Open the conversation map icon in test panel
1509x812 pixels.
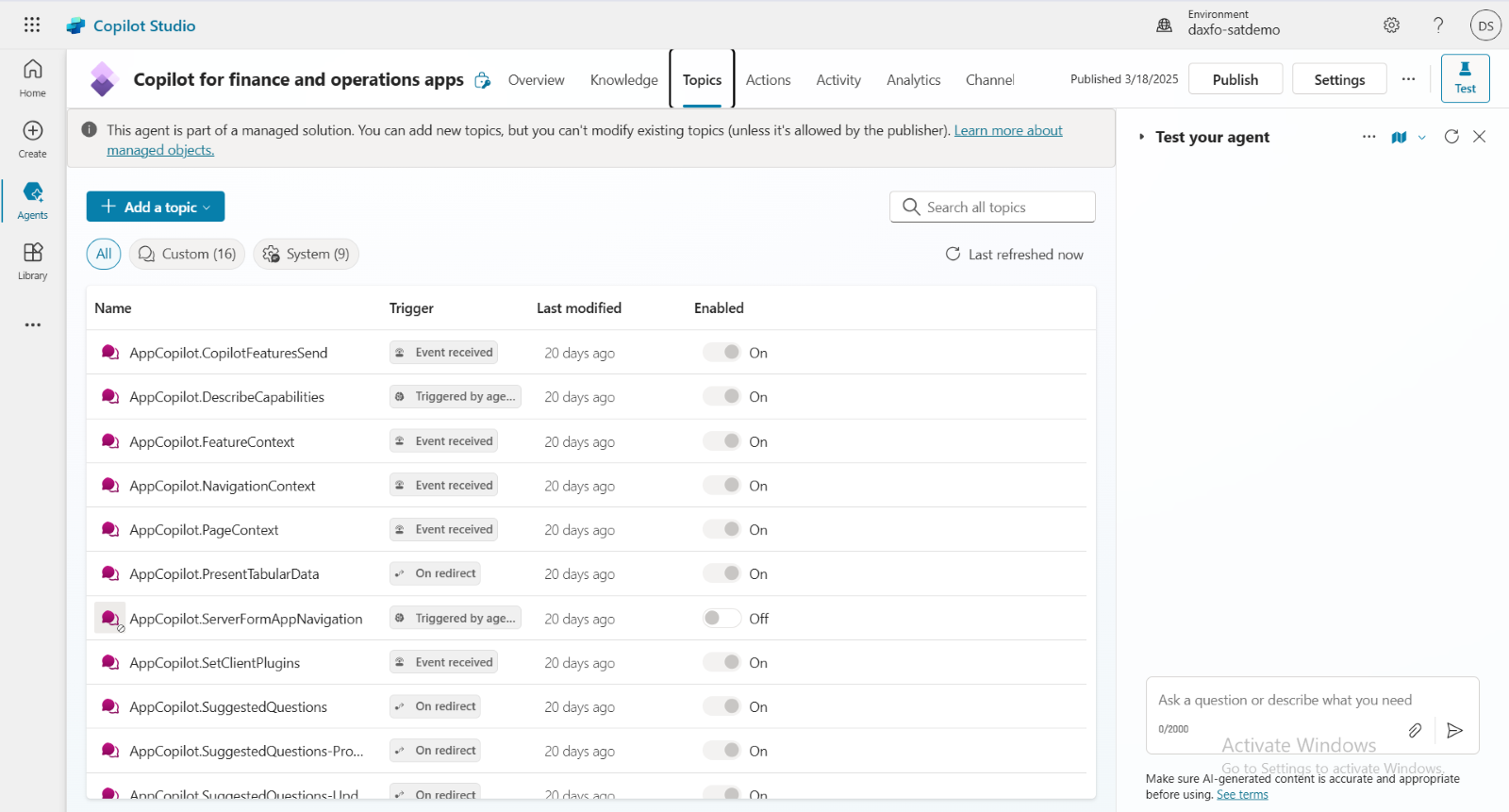1399,138
